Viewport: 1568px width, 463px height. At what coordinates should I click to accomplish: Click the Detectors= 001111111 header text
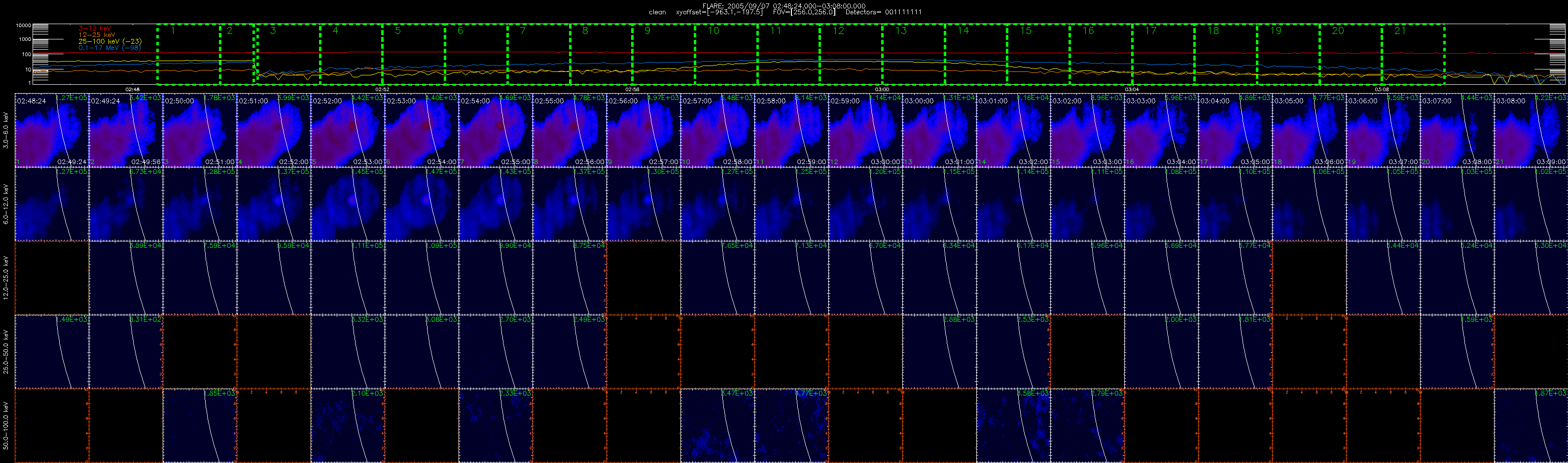click(884, 12)
